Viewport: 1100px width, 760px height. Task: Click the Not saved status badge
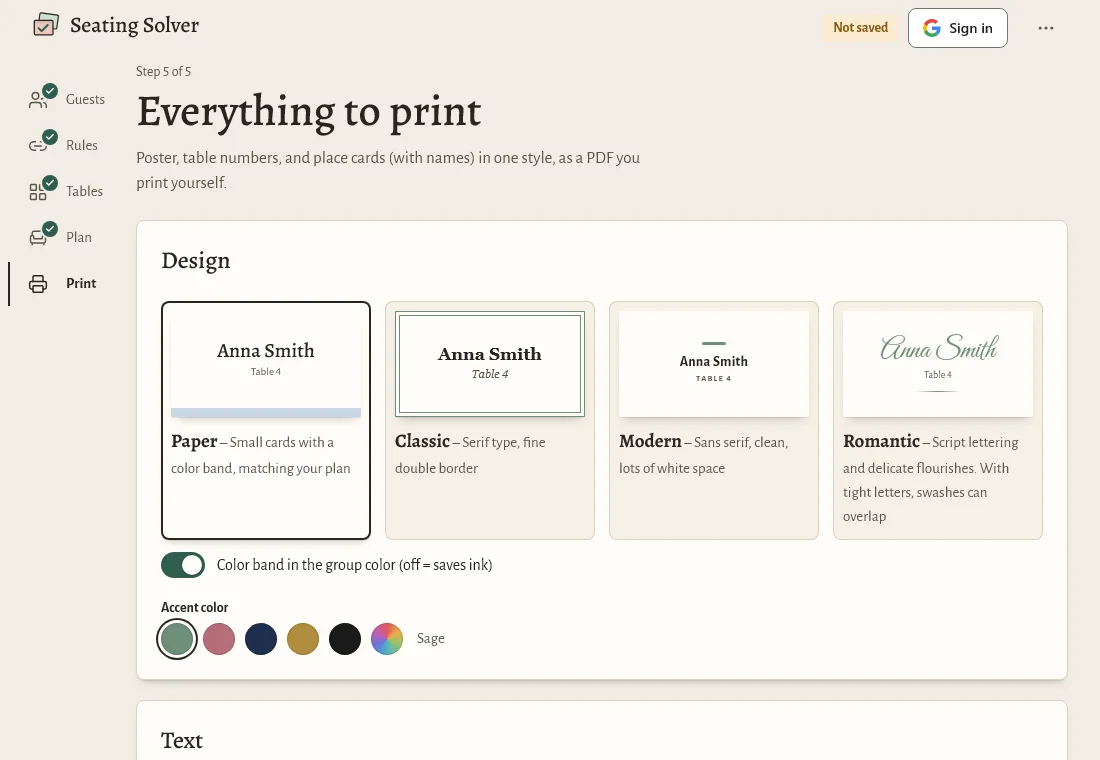pos(860,28)
